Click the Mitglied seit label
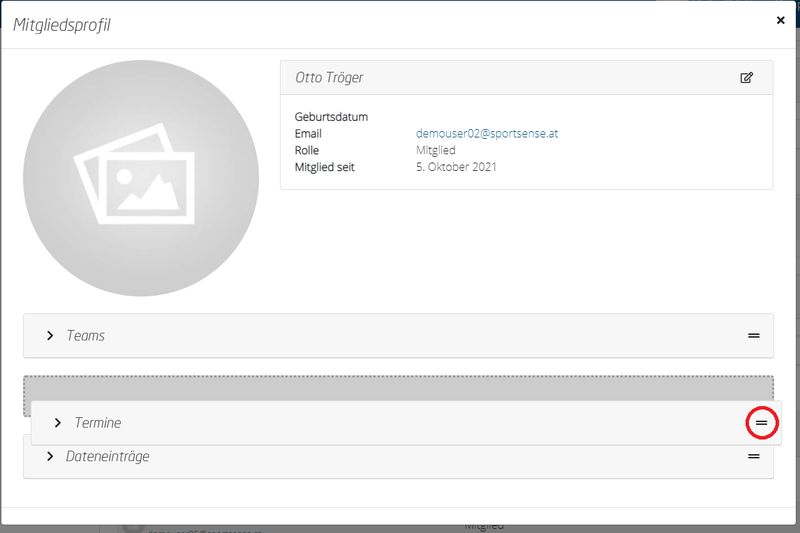The height and width of the screenshot is (533, 800). pos(325,167)
